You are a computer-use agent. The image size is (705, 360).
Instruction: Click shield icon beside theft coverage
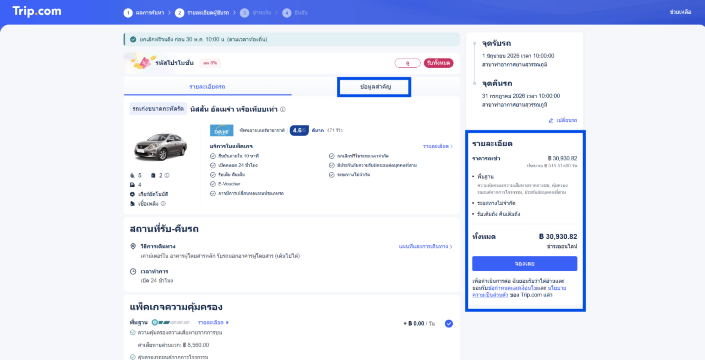[x=132, y=357]
